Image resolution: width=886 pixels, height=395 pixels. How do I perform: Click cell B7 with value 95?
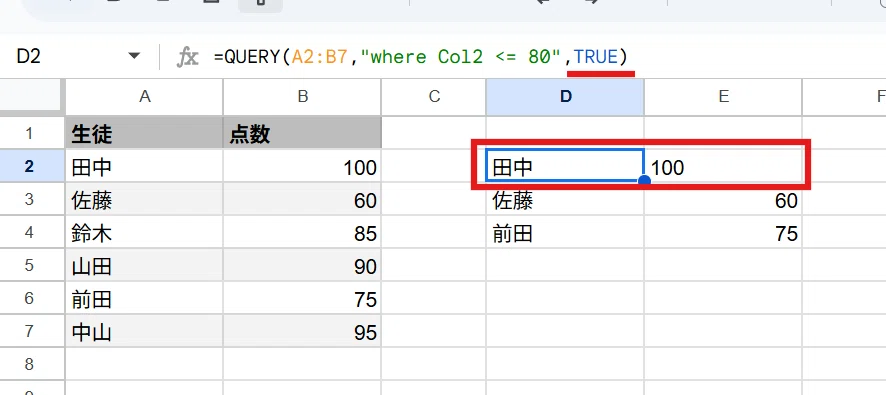303,332
